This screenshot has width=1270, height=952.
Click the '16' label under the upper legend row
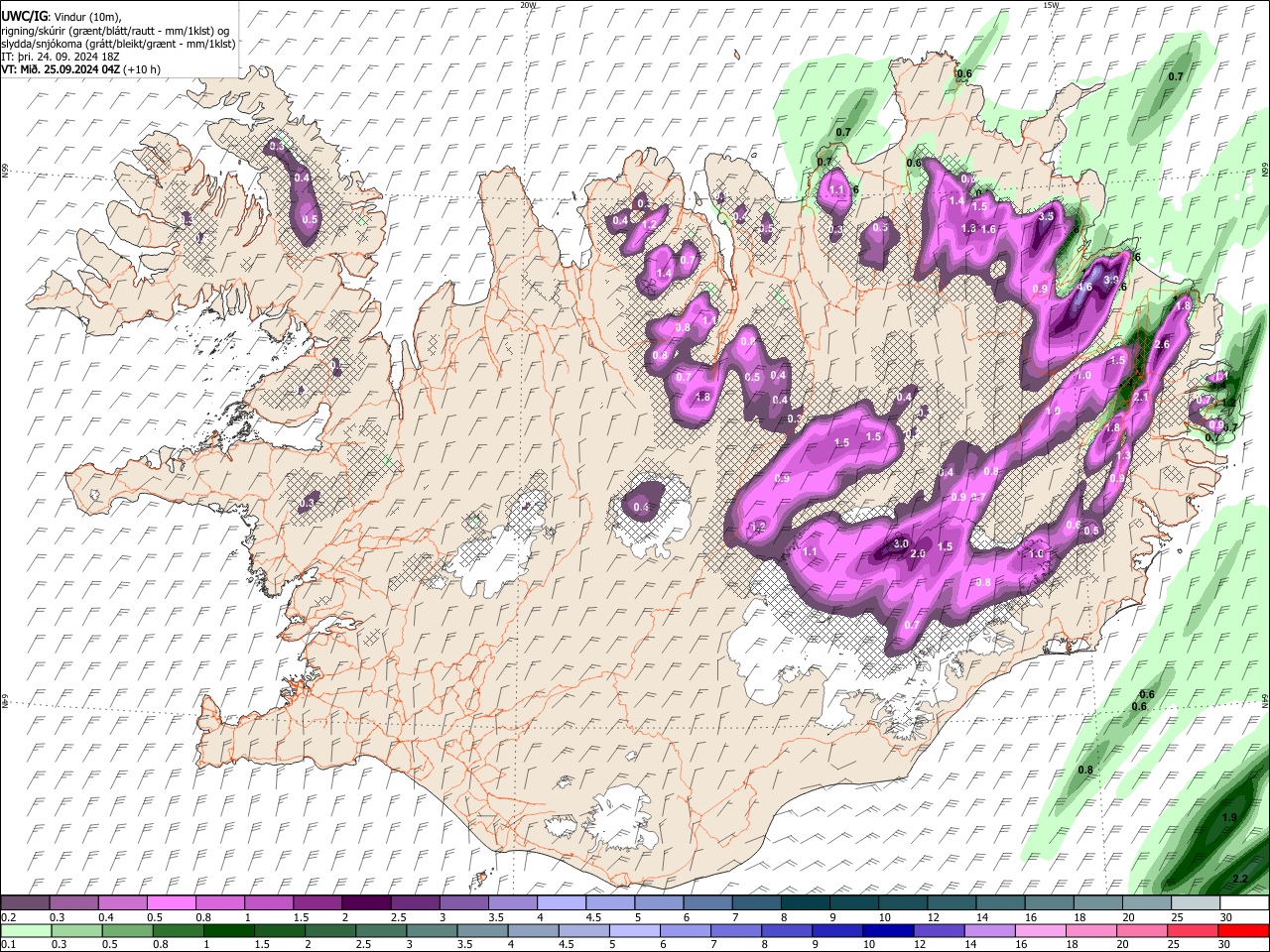(1031, 917)
